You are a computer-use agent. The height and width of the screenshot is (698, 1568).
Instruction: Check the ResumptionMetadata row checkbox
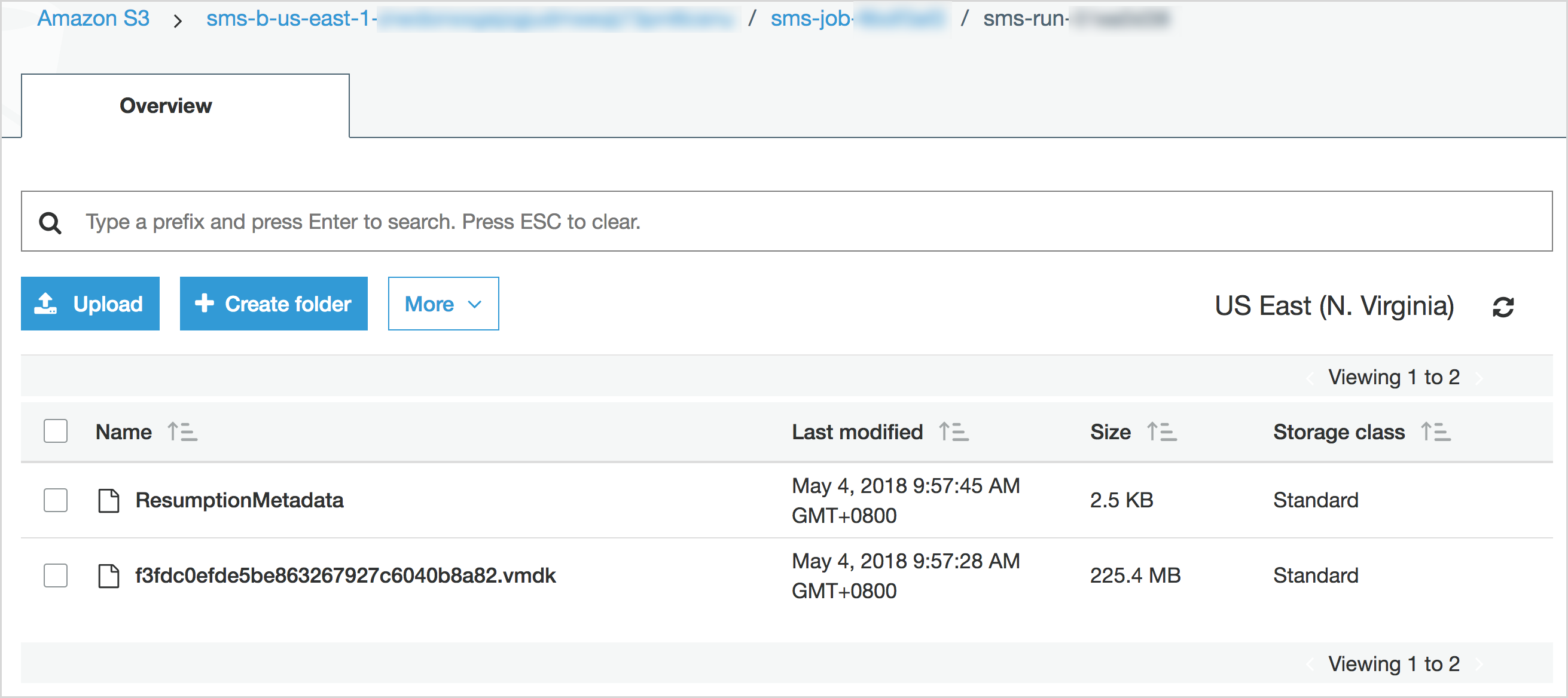click(56, 500)
